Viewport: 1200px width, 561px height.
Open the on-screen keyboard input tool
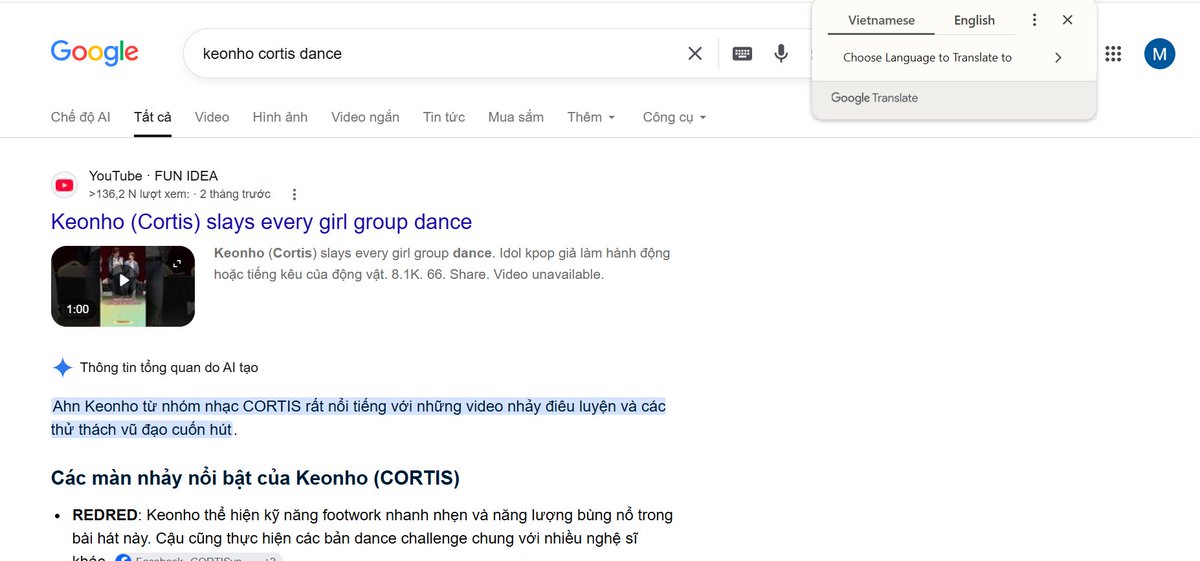[742, 54]
